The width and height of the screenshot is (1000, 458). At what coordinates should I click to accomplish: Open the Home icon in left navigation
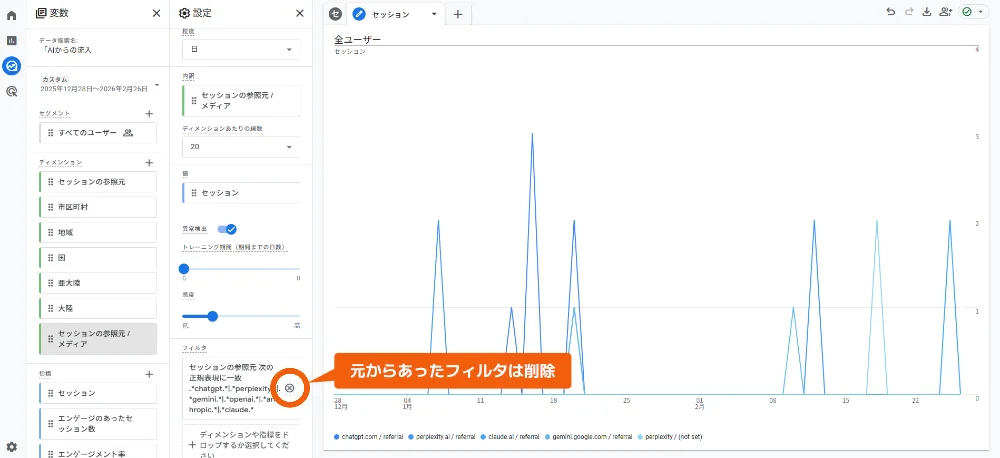(12, 15)
